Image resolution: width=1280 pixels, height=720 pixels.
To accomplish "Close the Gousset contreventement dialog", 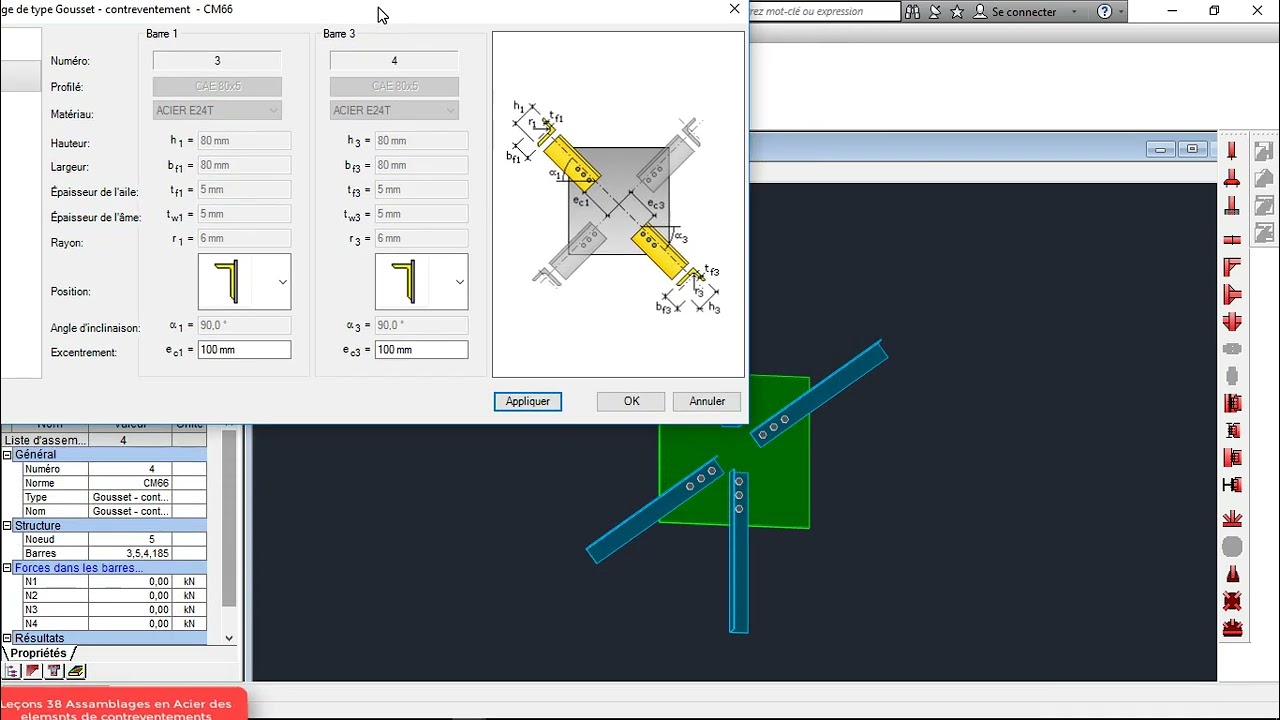I will [x=734, y=9].
